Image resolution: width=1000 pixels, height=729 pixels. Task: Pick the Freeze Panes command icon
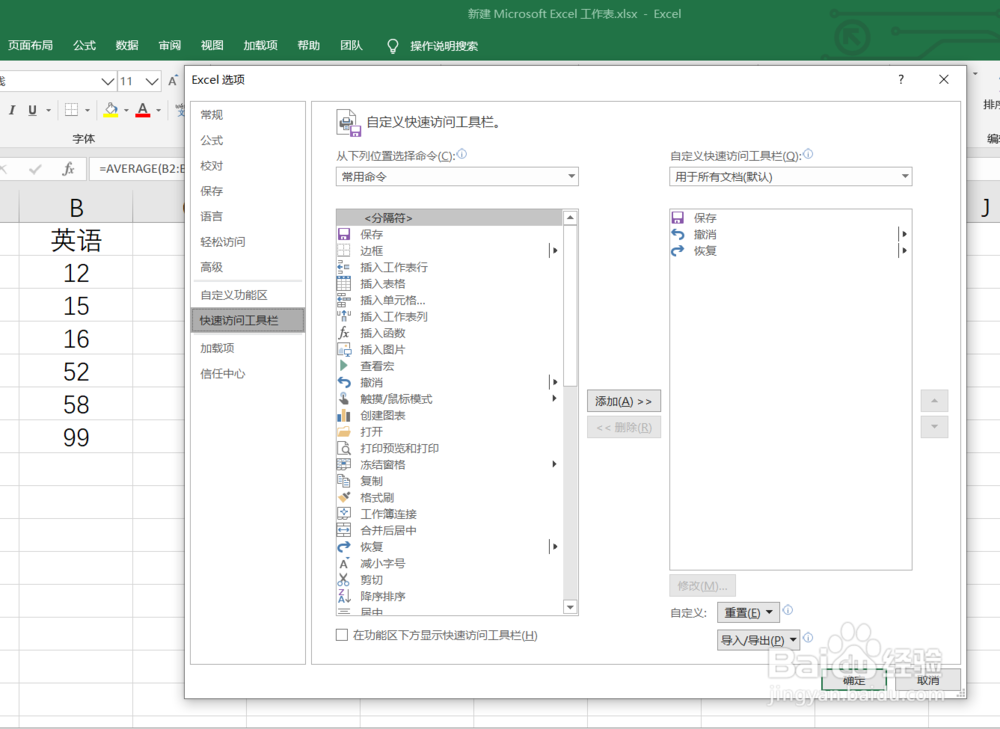(x=344, y=464)
